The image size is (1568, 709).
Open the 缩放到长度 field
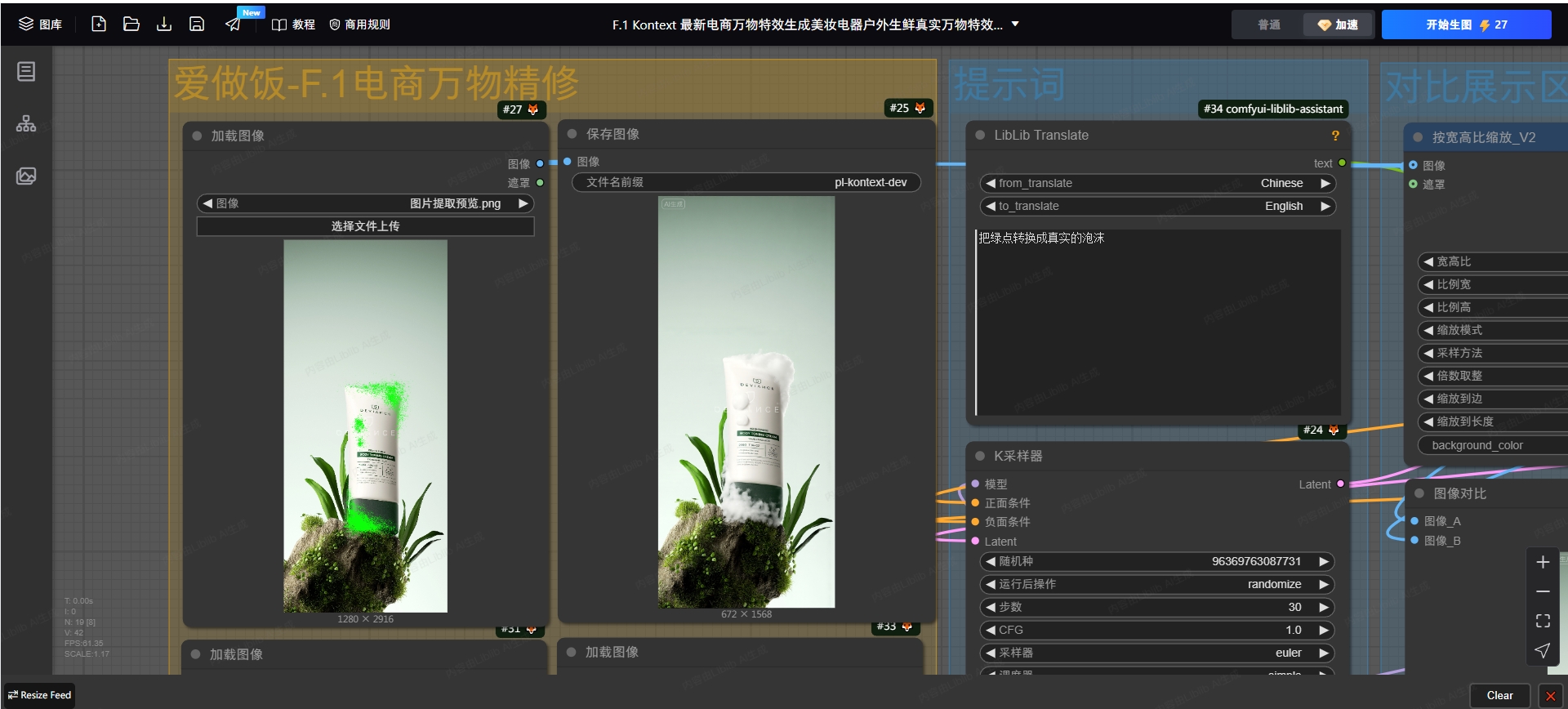1493,421
